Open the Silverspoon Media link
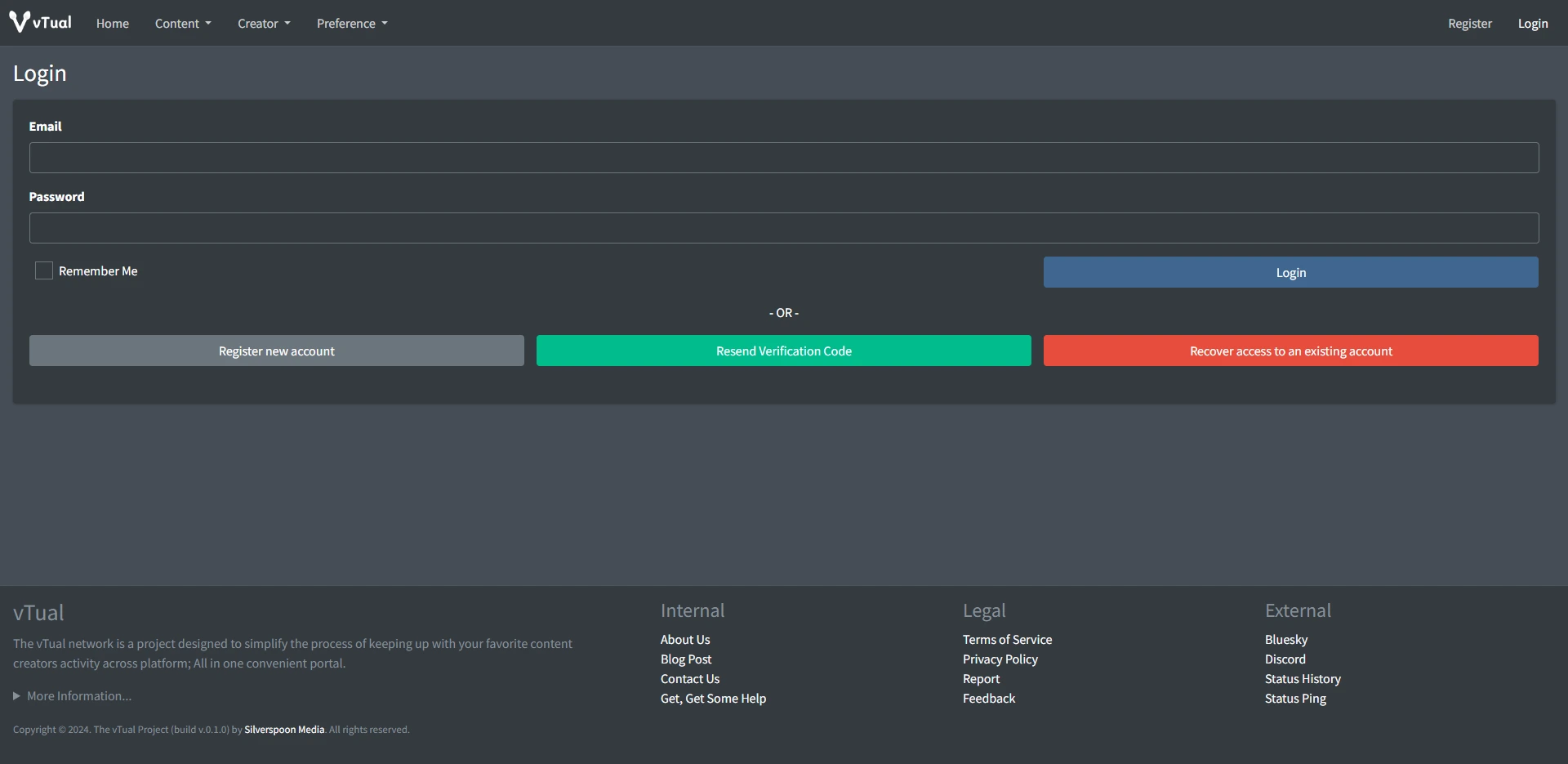 point(284,730)
